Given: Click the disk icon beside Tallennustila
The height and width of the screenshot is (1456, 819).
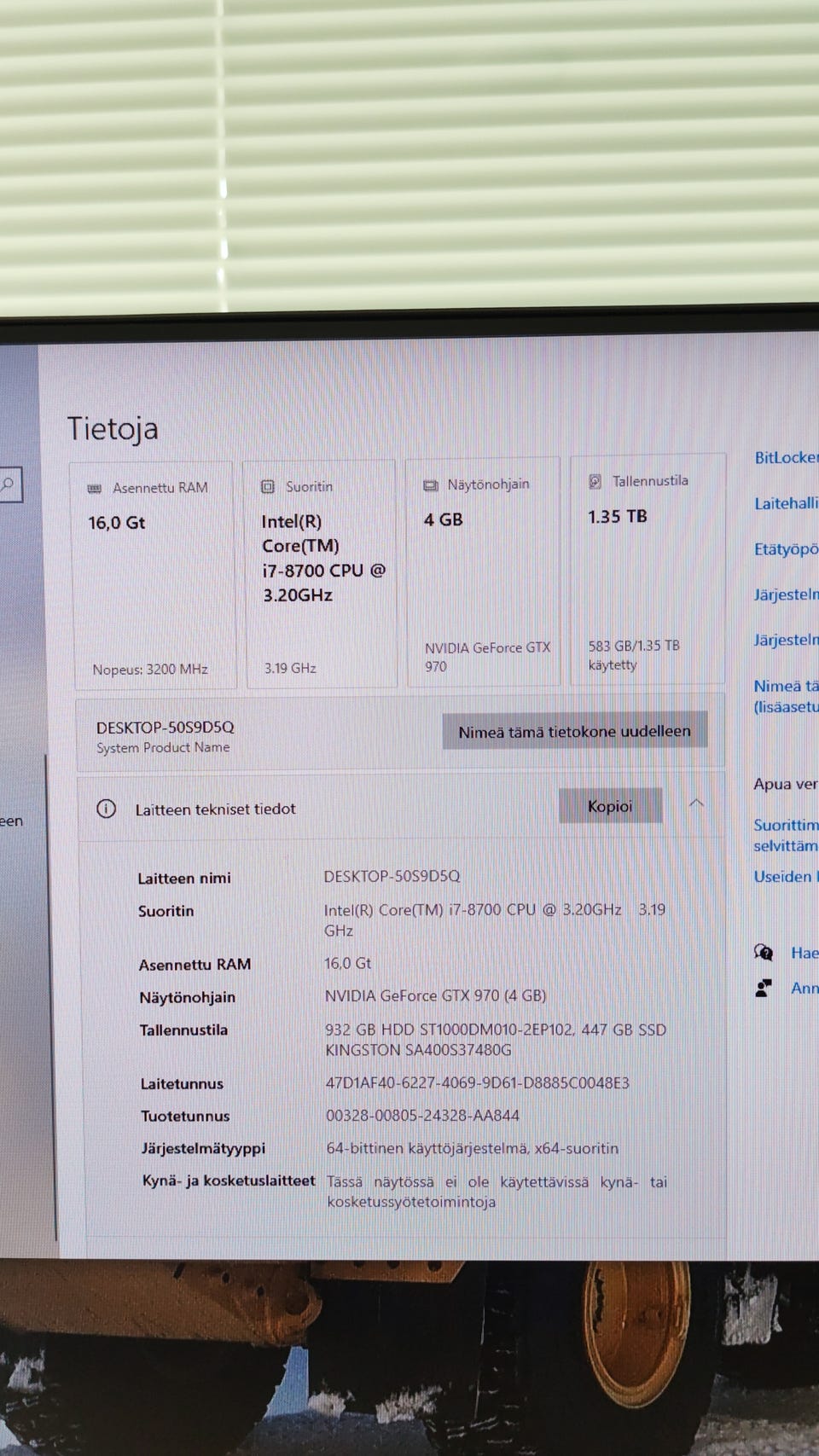Looking at the screenshot, I should [x=595, y=482].
